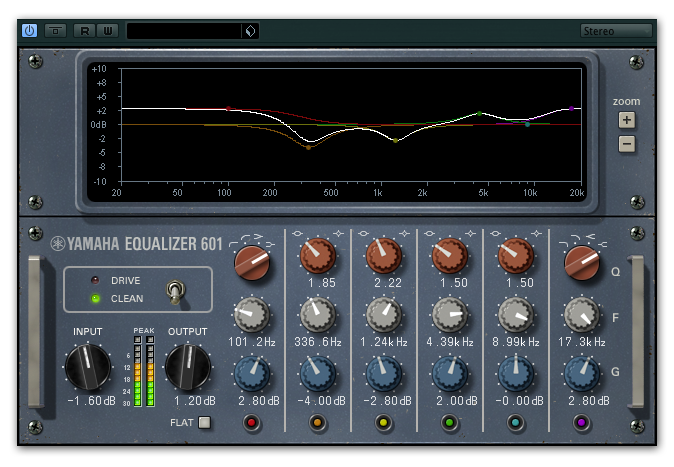Click the Q knob of the 8.99k Hz band

[x=515, y=256]
